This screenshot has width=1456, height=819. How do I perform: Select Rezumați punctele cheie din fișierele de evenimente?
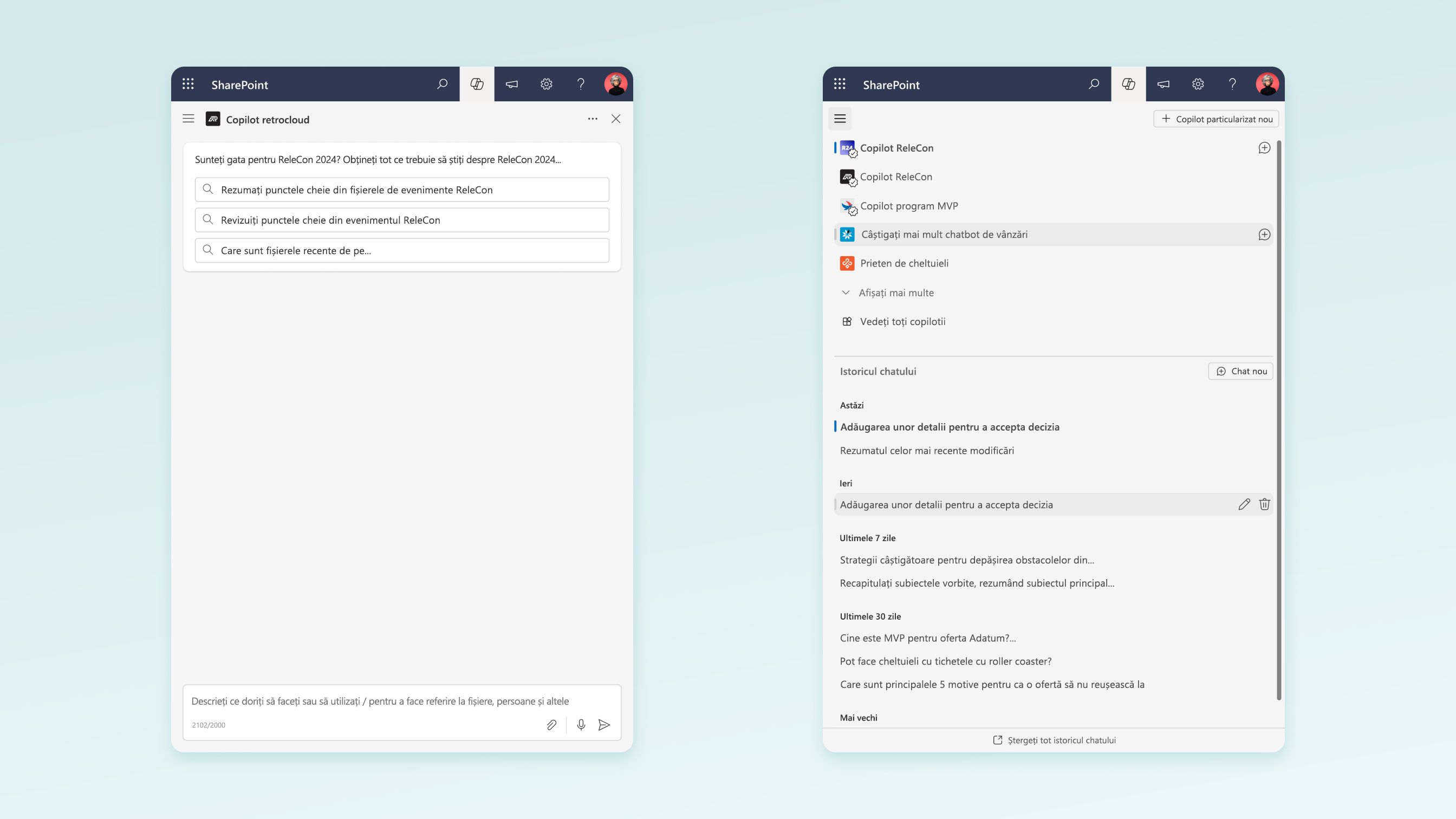(402, 189)
